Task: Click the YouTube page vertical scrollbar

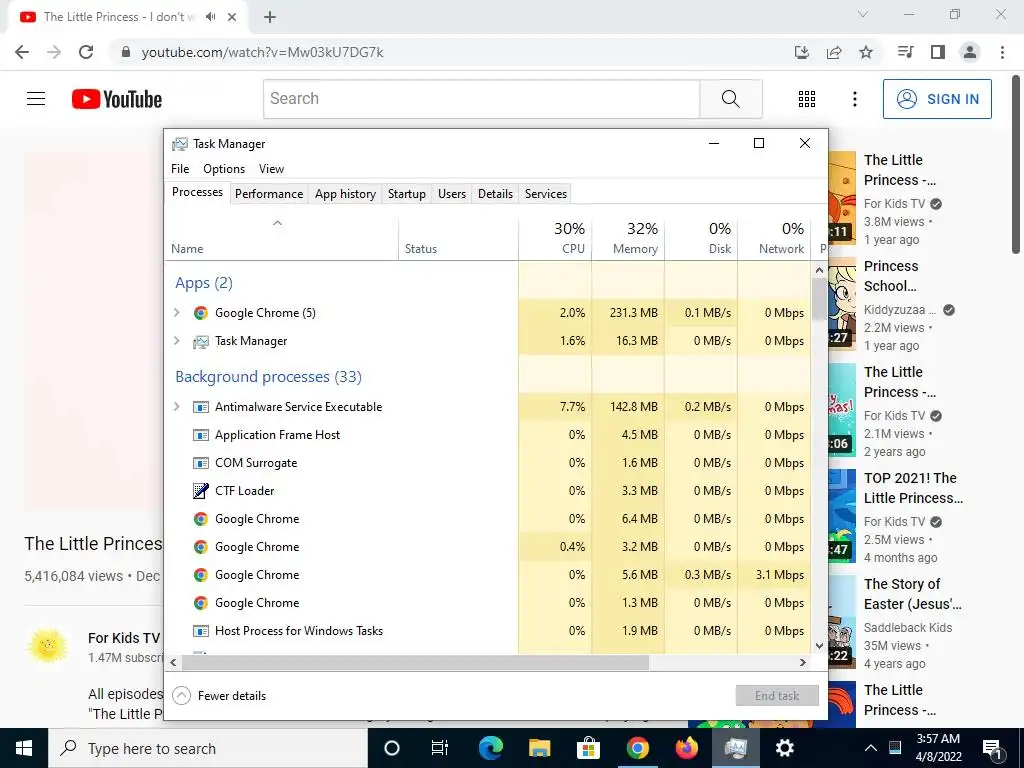Action: coord(1016,163)
